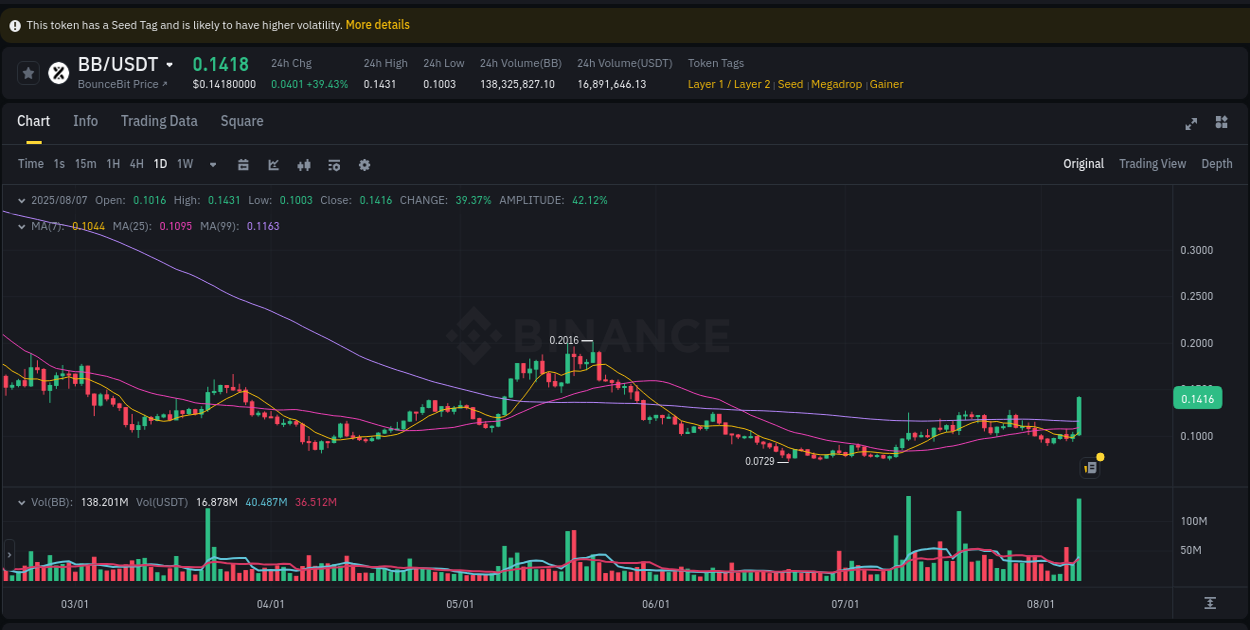
Task: Open the technical indicators icon
Action: [304, 163]
